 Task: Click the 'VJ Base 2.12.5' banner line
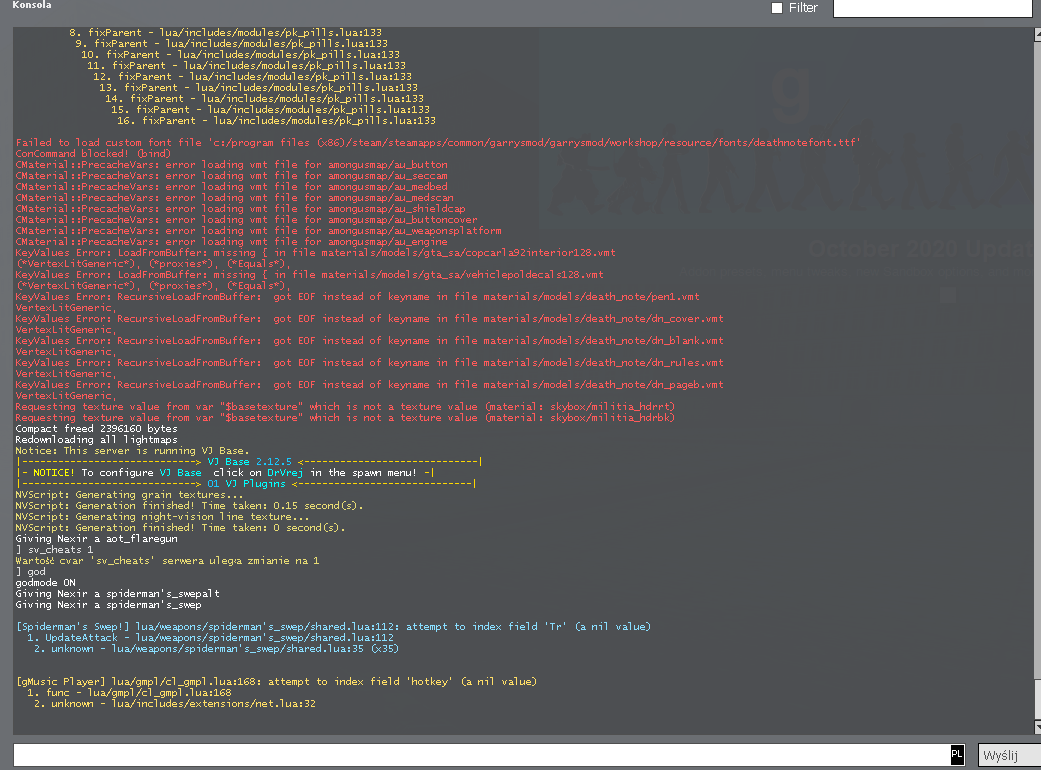(249, 461)
